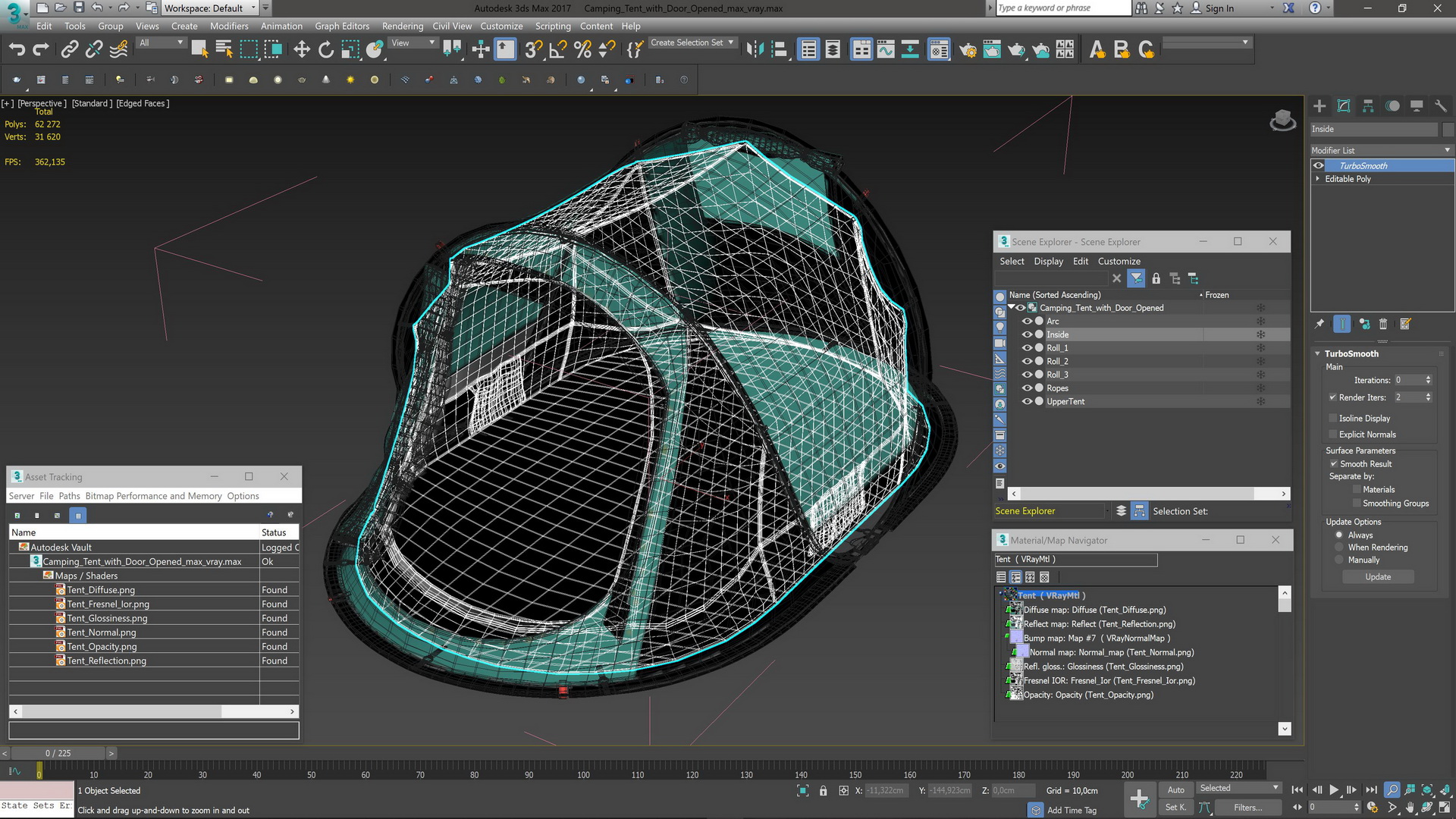1456x819 pixels.
Task: Hide the Ropes object via eye icon
Action: [x=1027, y=388]
